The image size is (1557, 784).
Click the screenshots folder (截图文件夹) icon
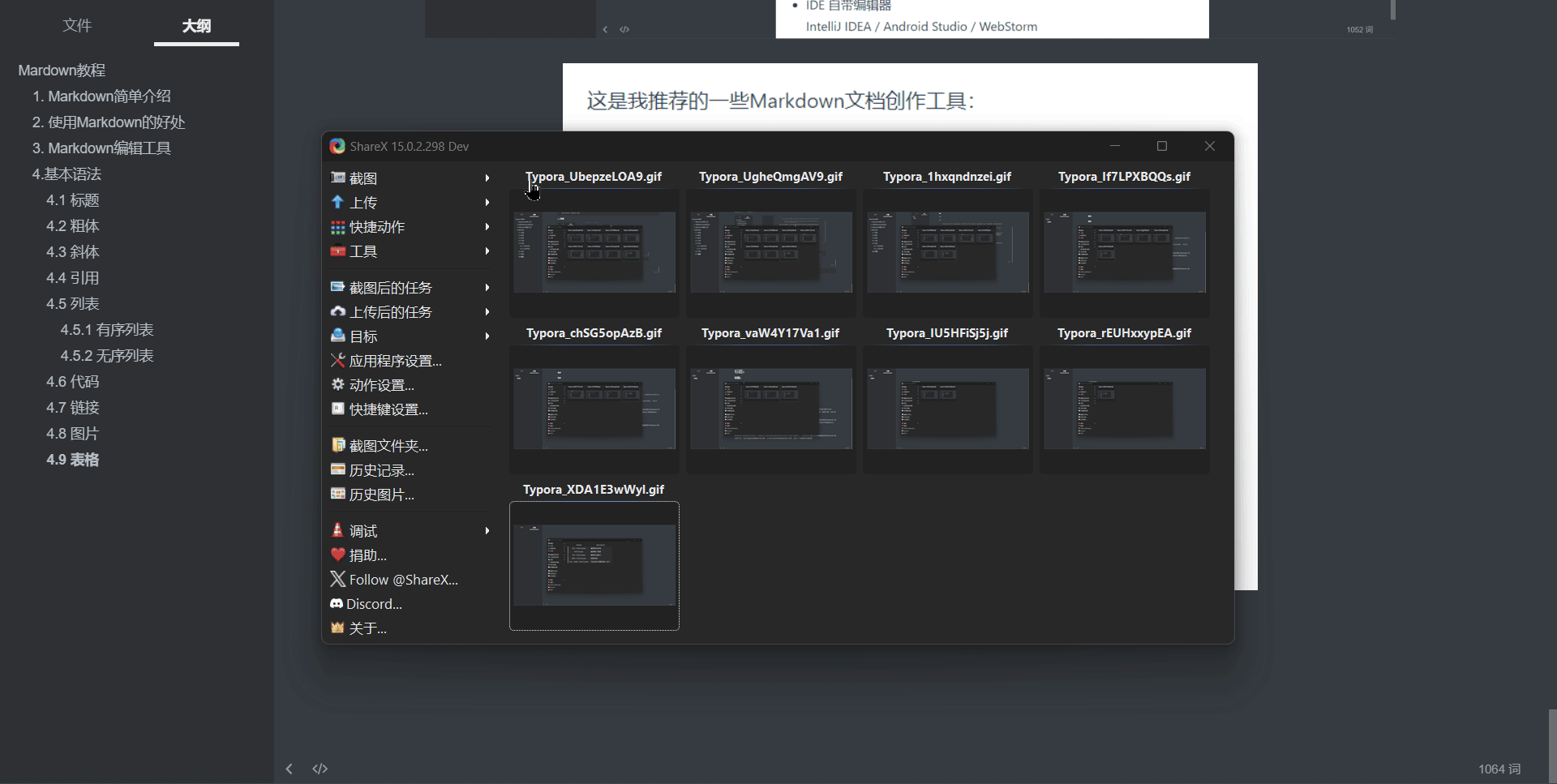[x=338, y=445]
